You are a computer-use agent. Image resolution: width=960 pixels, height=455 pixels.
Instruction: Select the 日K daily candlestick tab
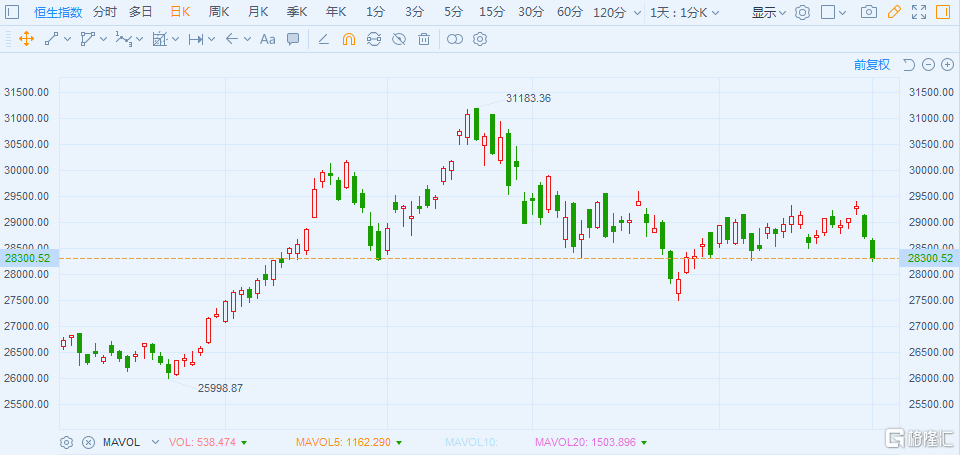180,12
